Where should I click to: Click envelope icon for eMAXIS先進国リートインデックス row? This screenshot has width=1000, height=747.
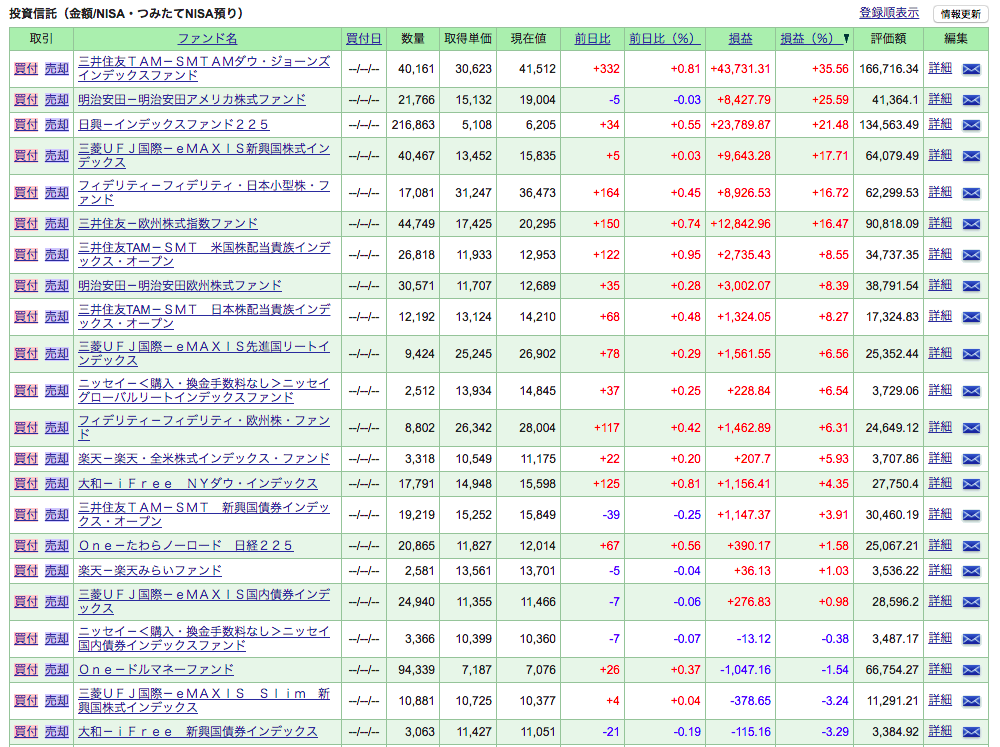click(971, 354)
